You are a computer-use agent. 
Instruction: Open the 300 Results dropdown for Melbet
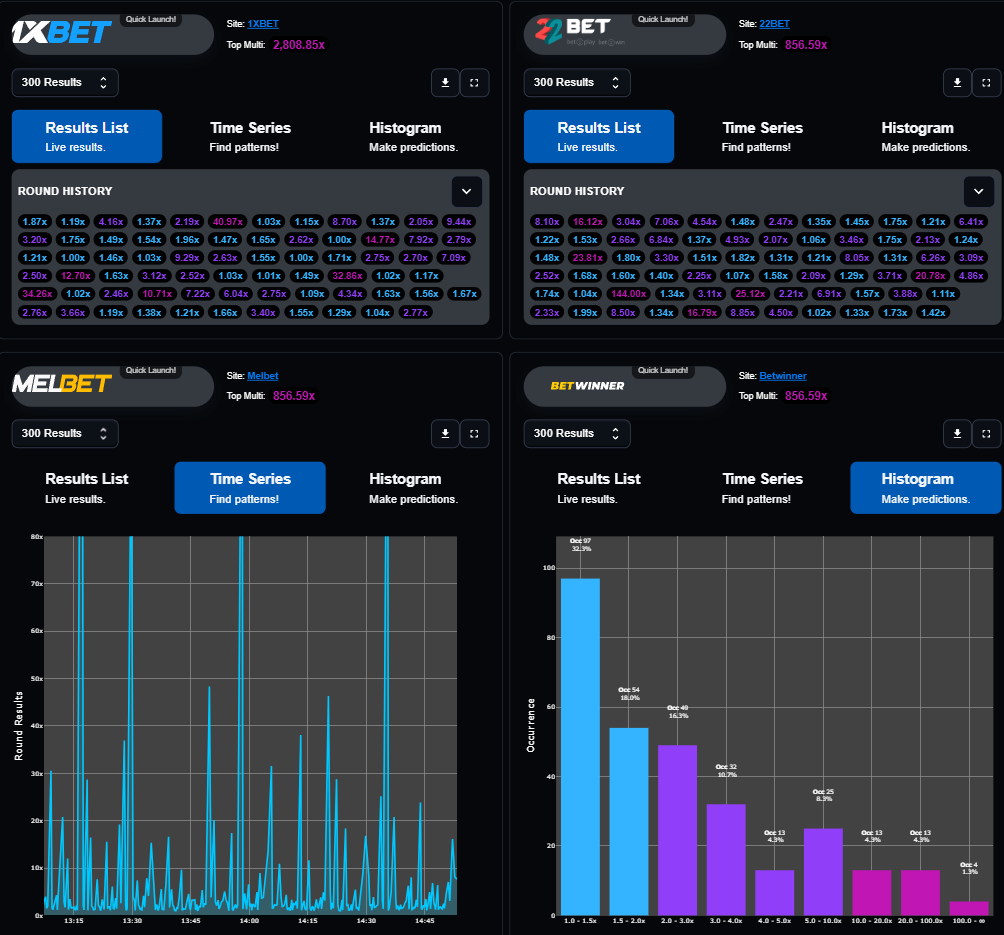(x=65, y=434)
